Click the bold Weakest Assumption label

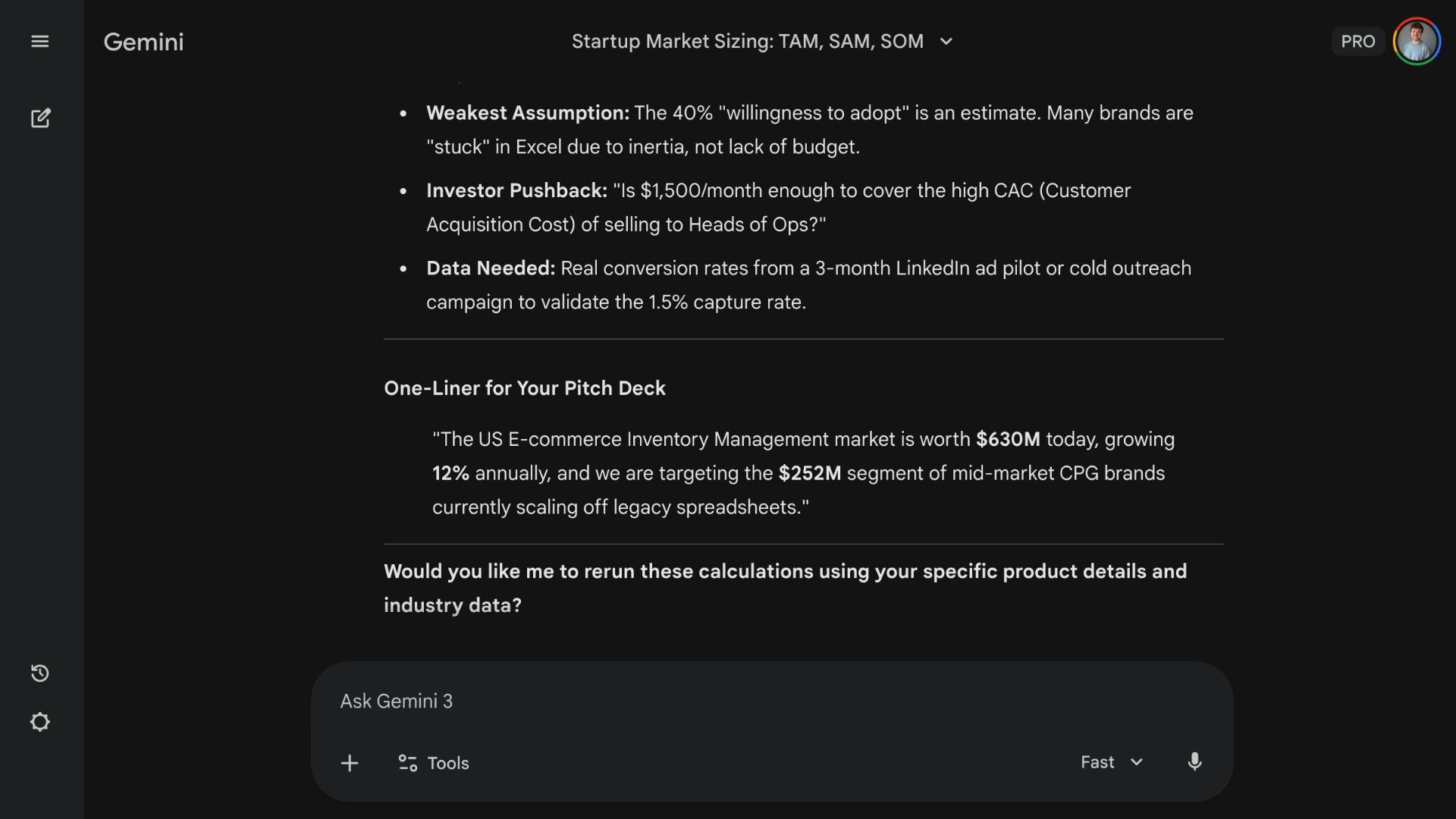coord(527,113)
